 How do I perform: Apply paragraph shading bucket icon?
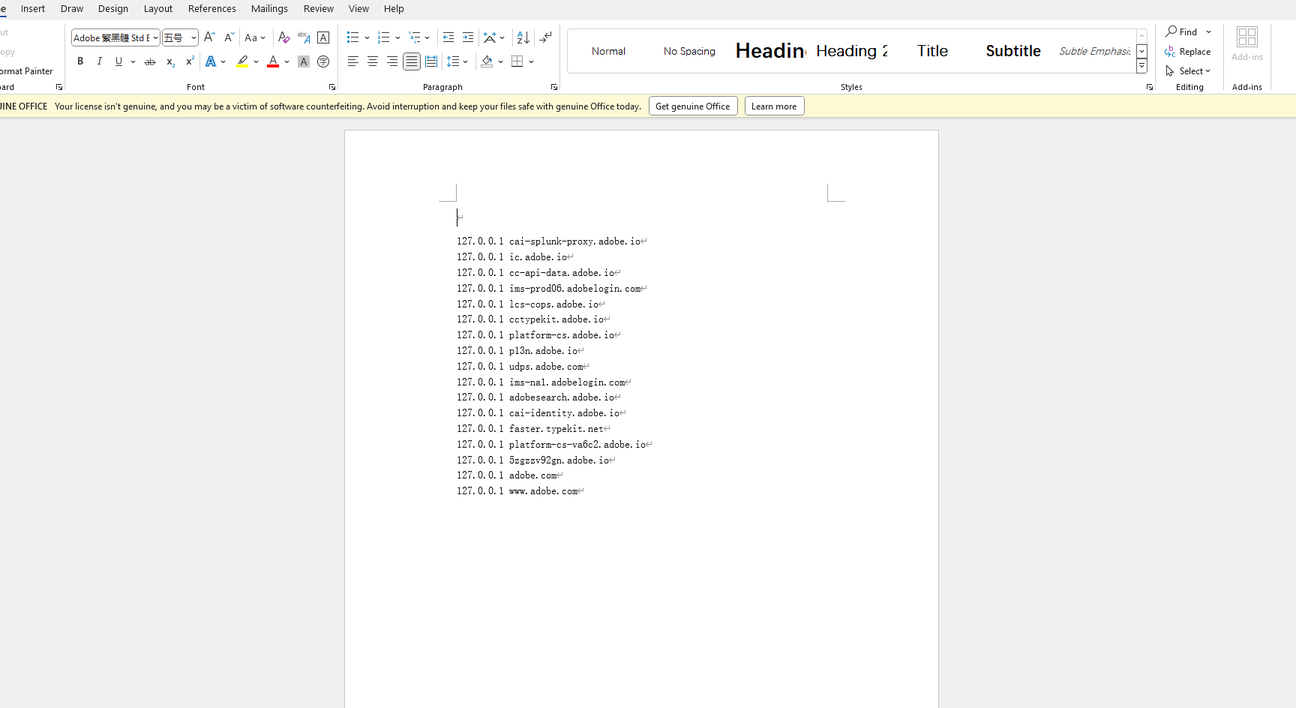coord(487,62)
